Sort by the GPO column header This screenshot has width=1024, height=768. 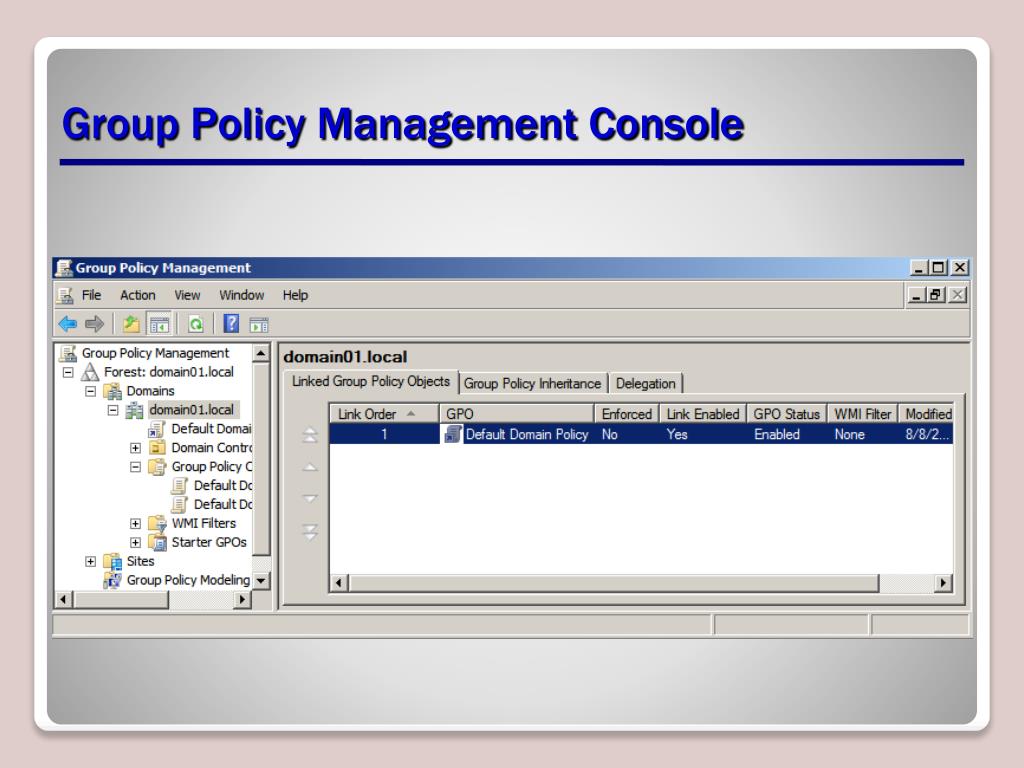pos(517,414)
